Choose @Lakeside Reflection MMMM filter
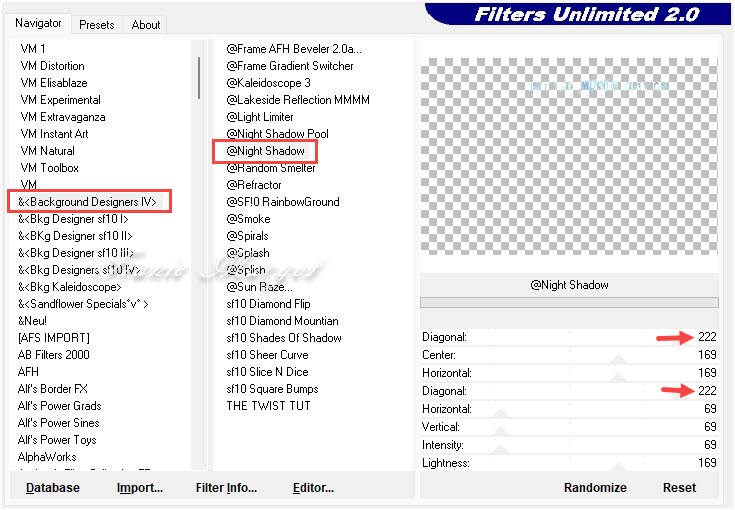735x510 pixels. 298,100
